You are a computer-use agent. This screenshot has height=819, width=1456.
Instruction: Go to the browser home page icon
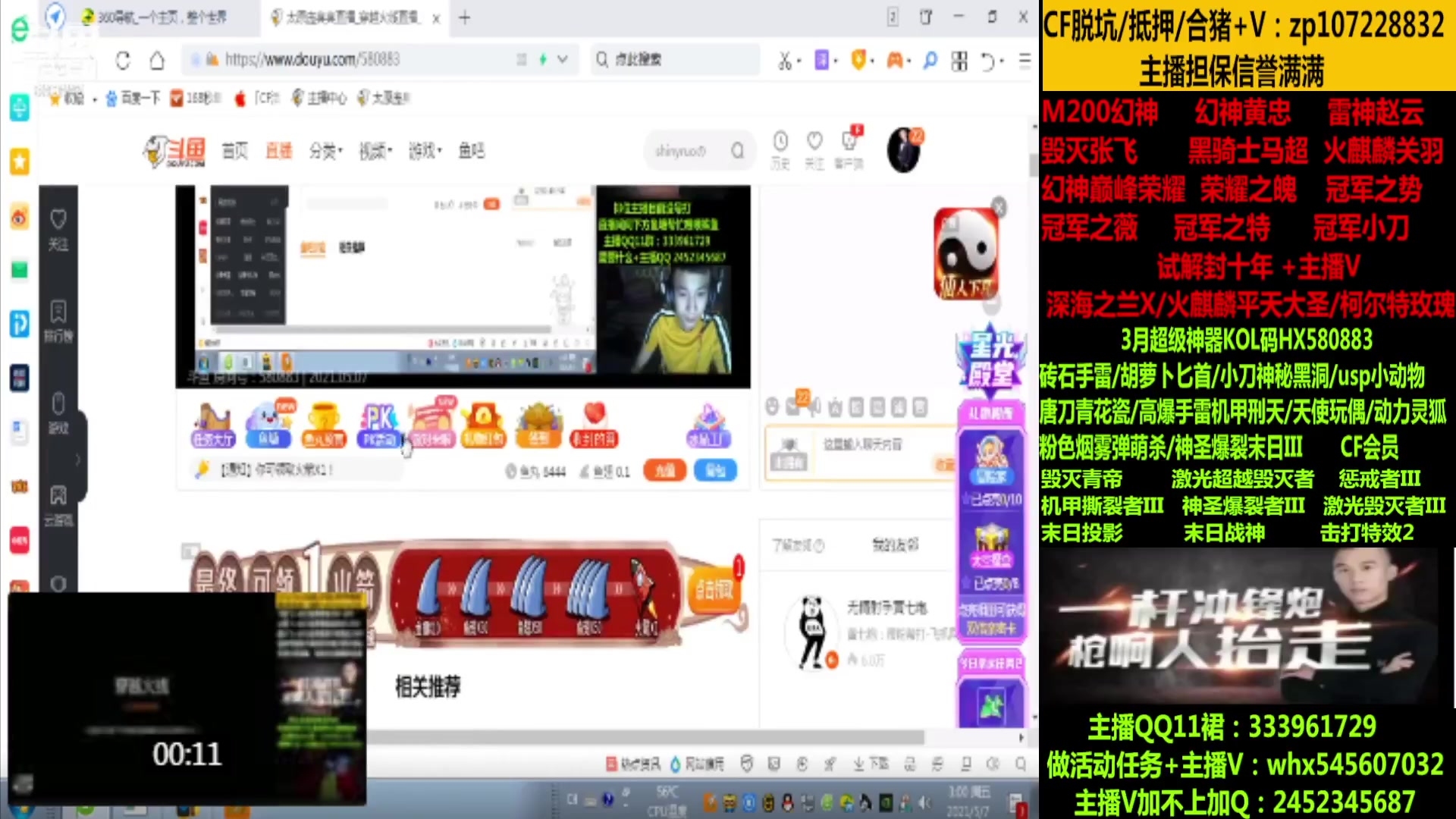157,60
